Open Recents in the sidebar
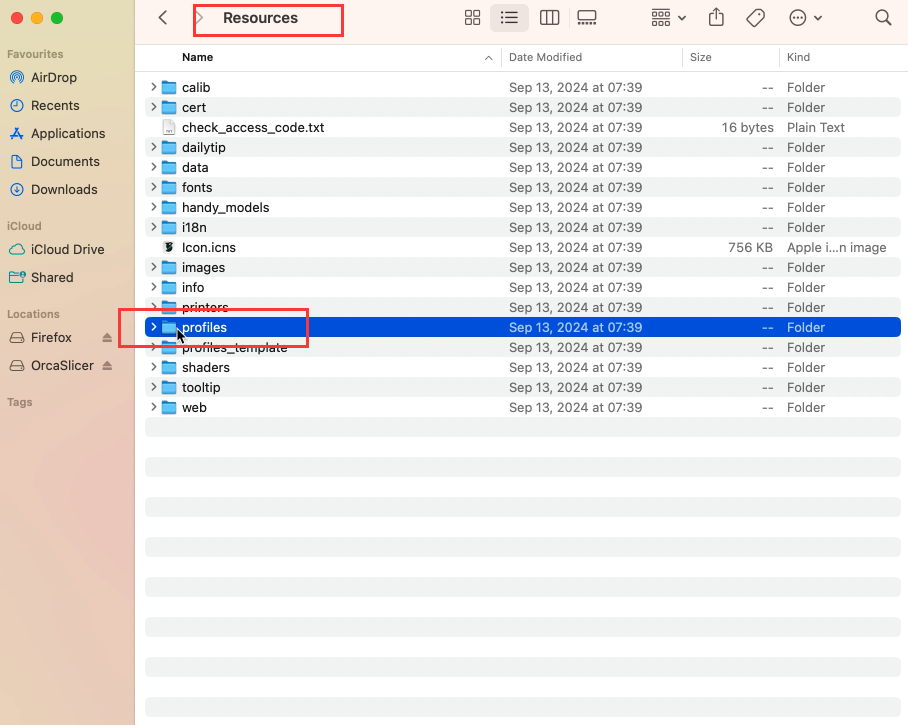Screen dimensions: 908x725 click(45, 105)
